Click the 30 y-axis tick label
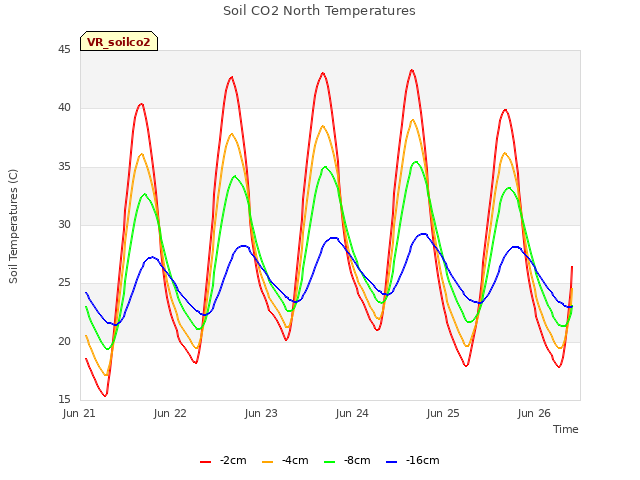 click(x=64, y=224)
